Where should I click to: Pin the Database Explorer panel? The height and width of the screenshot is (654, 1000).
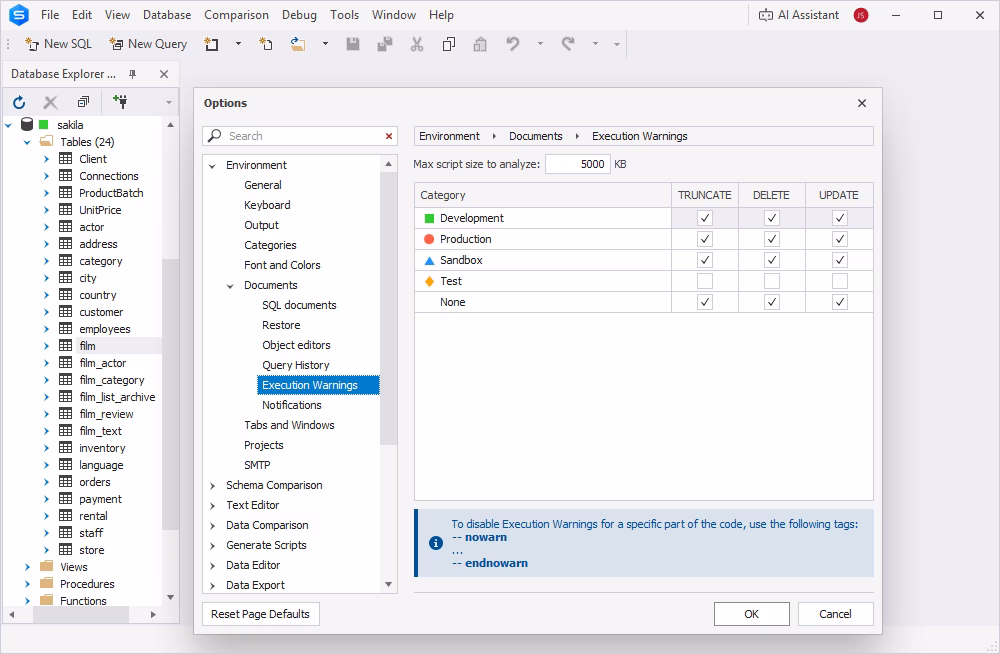(133, 74)
